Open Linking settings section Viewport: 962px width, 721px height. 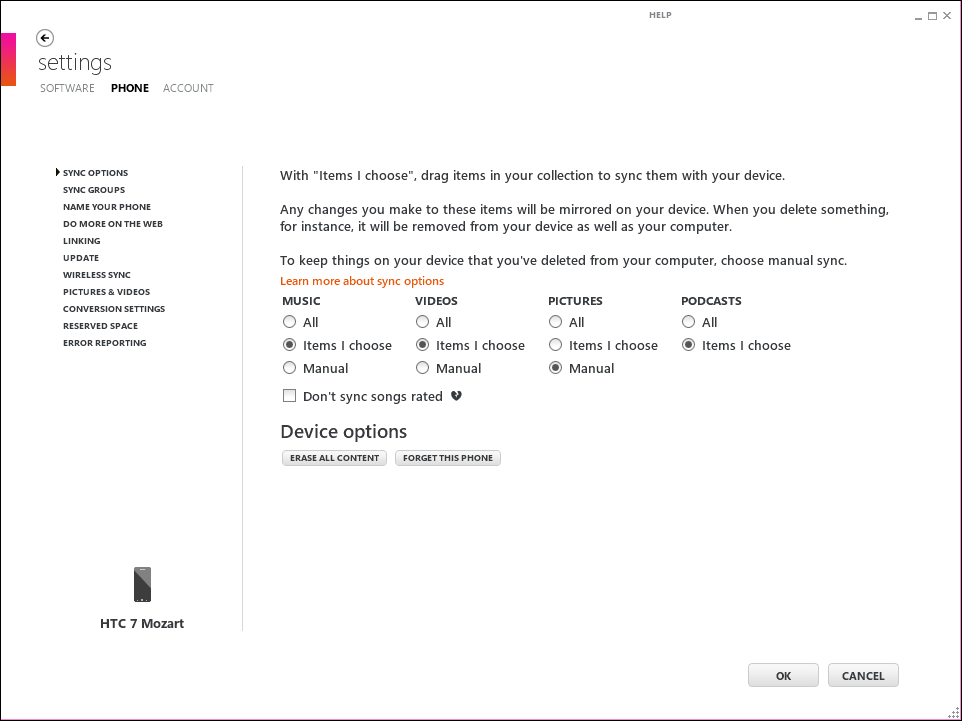pos(82,241)
